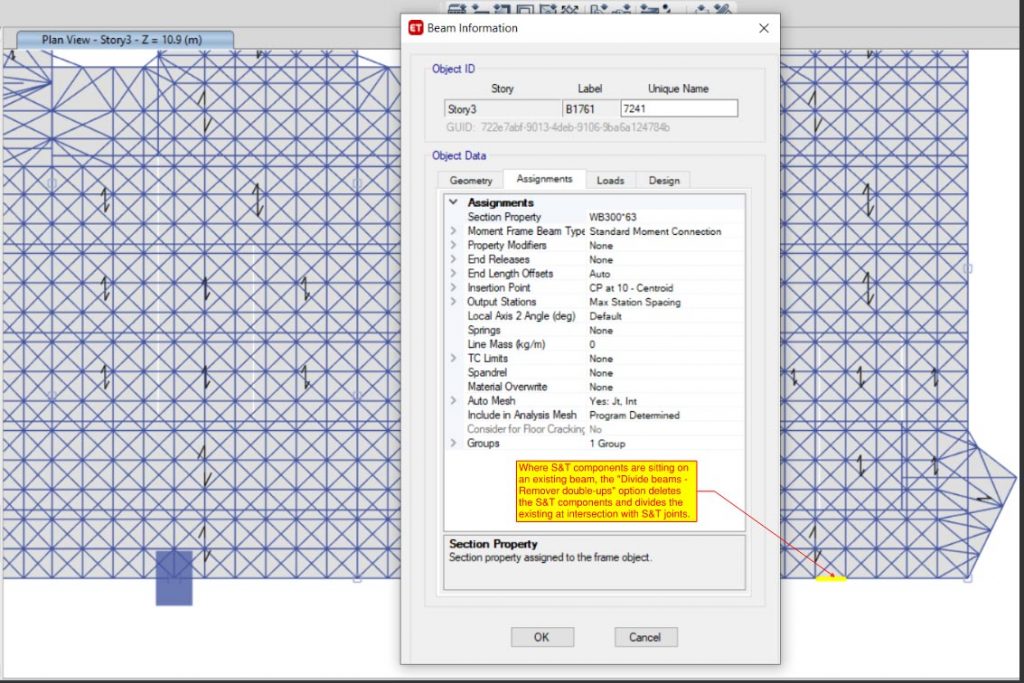The height and width of the screenshot is (683, 1024).
Task: Expand the Groups row
Action: [453, 443]
